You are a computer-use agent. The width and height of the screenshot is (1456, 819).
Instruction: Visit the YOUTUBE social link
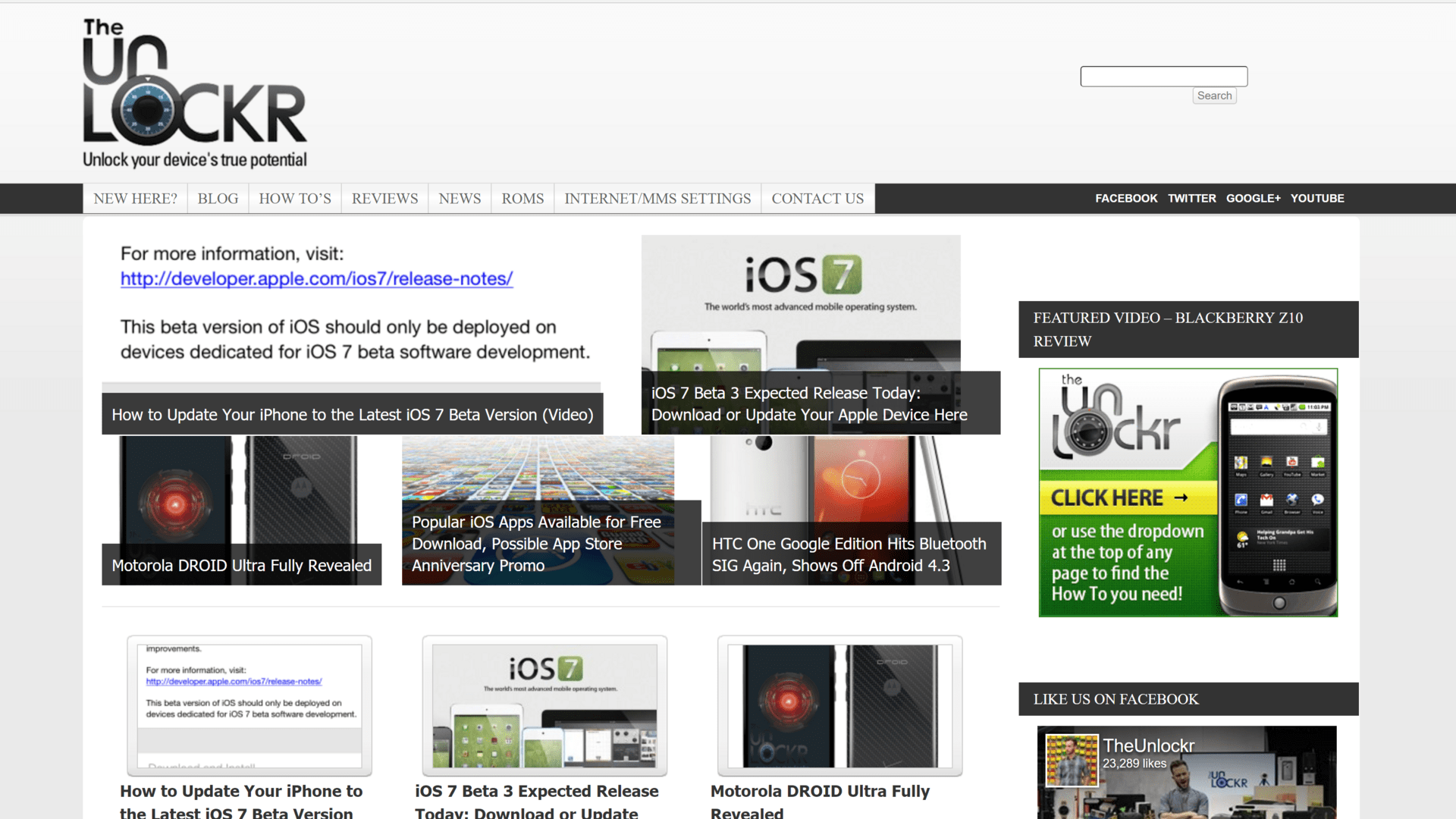pos(1317,199)
